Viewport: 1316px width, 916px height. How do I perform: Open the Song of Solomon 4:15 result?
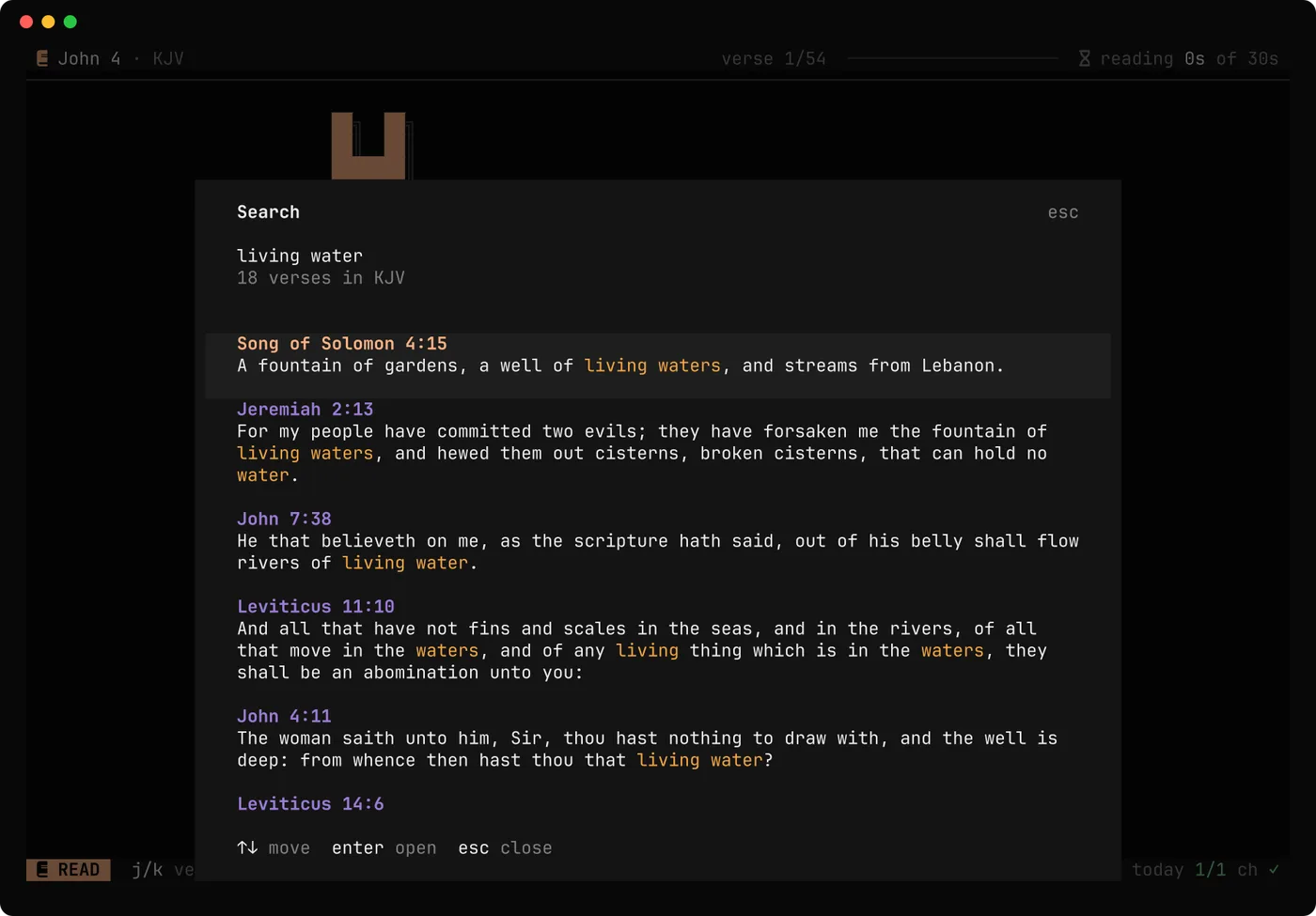pyautogui.click(x=657, y=365)
